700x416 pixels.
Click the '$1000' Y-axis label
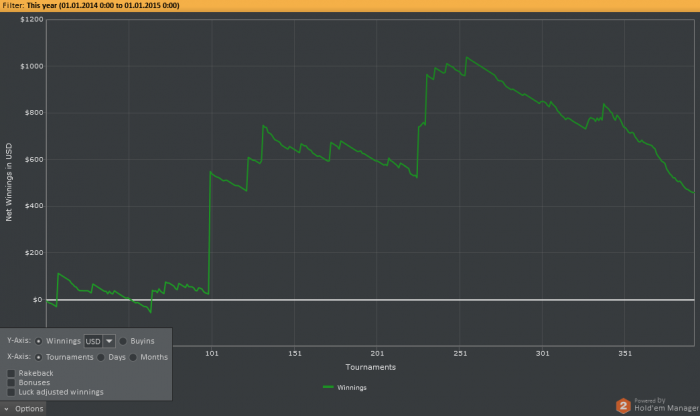point(32,66)
